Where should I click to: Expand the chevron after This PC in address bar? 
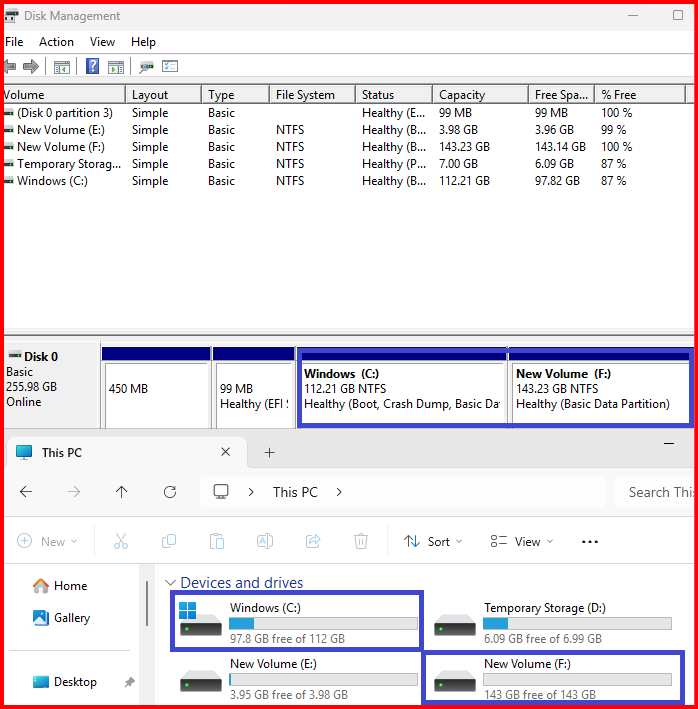tap(340, 492)
